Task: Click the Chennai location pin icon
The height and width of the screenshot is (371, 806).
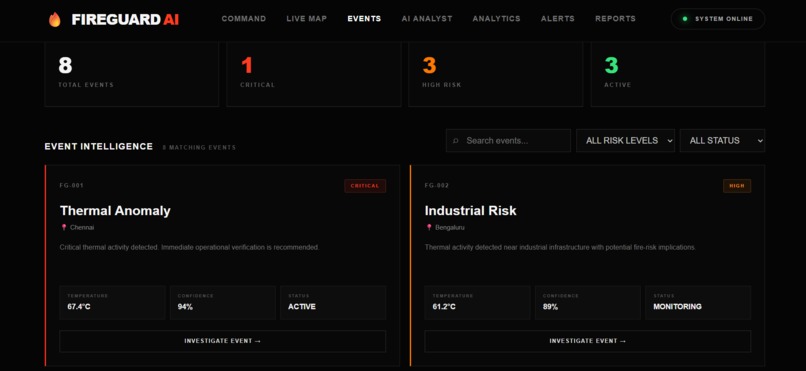Action: coord(64,227)
